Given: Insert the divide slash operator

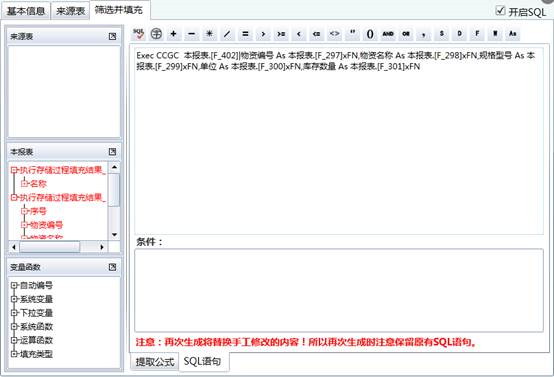Looking at the screenshot, I should pos(227,34).
